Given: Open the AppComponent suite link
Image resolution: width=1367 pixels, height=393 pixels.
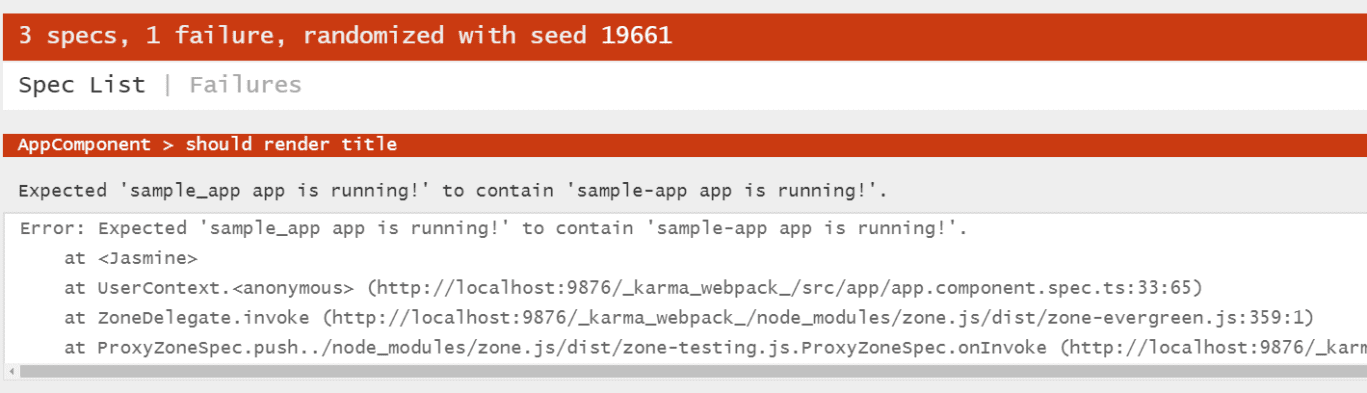Looking at the screenshot, I should click(x=84, y=144).
